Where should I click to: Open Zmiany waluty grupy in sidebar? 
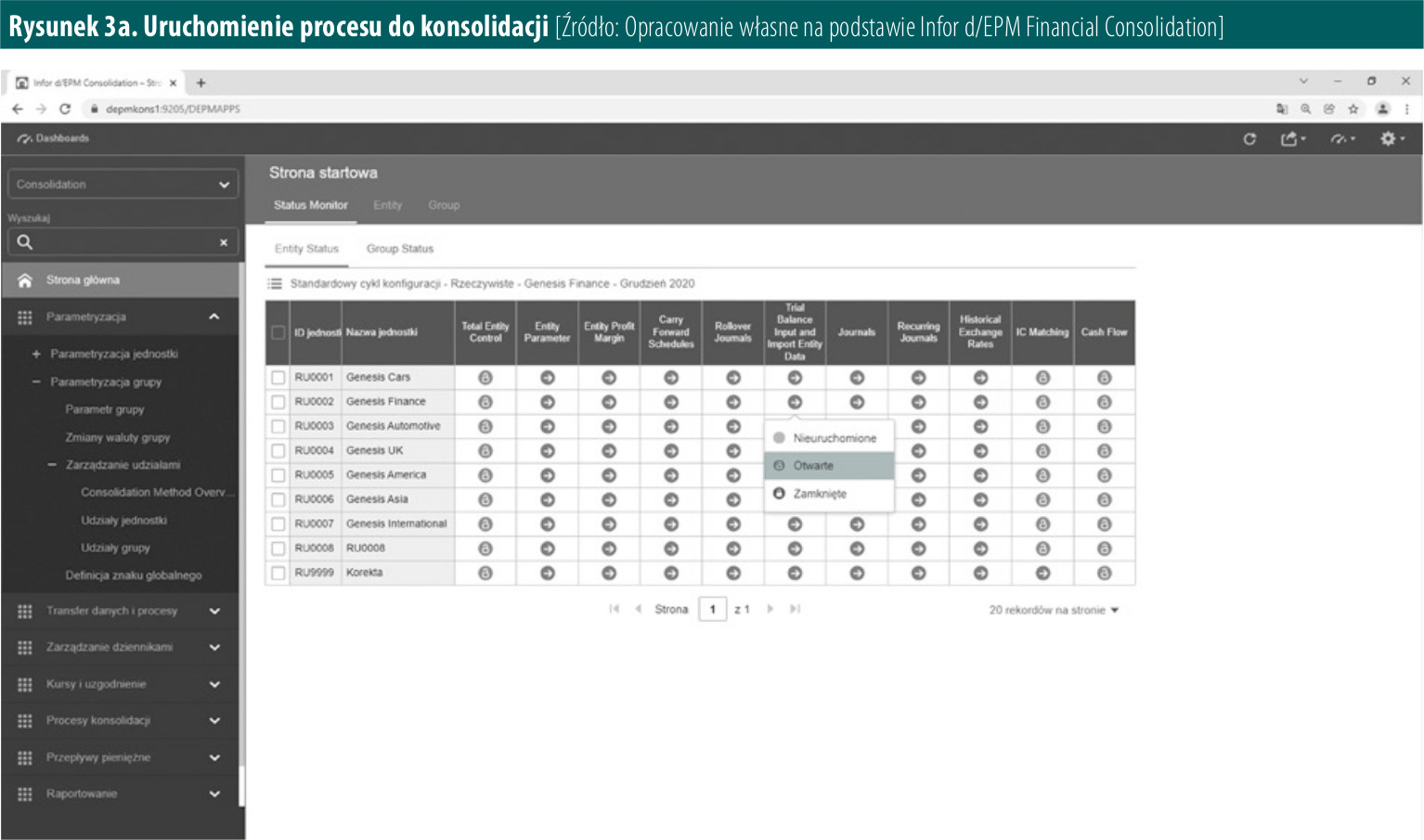click(118, 437)
